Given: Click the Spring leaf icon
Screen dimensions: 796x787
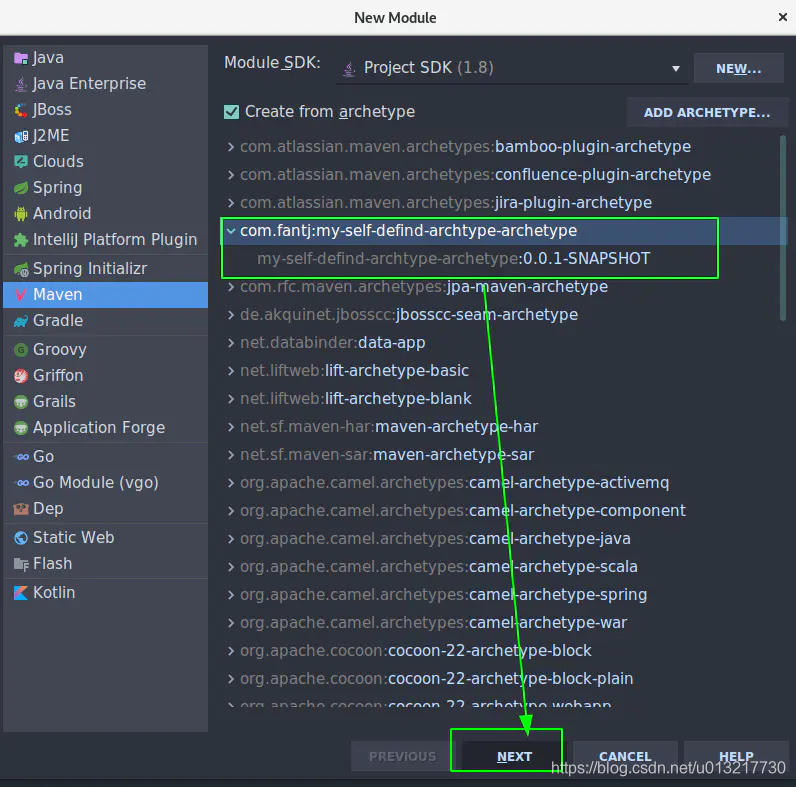Looking at the screenshot, I should pos(21,188).
